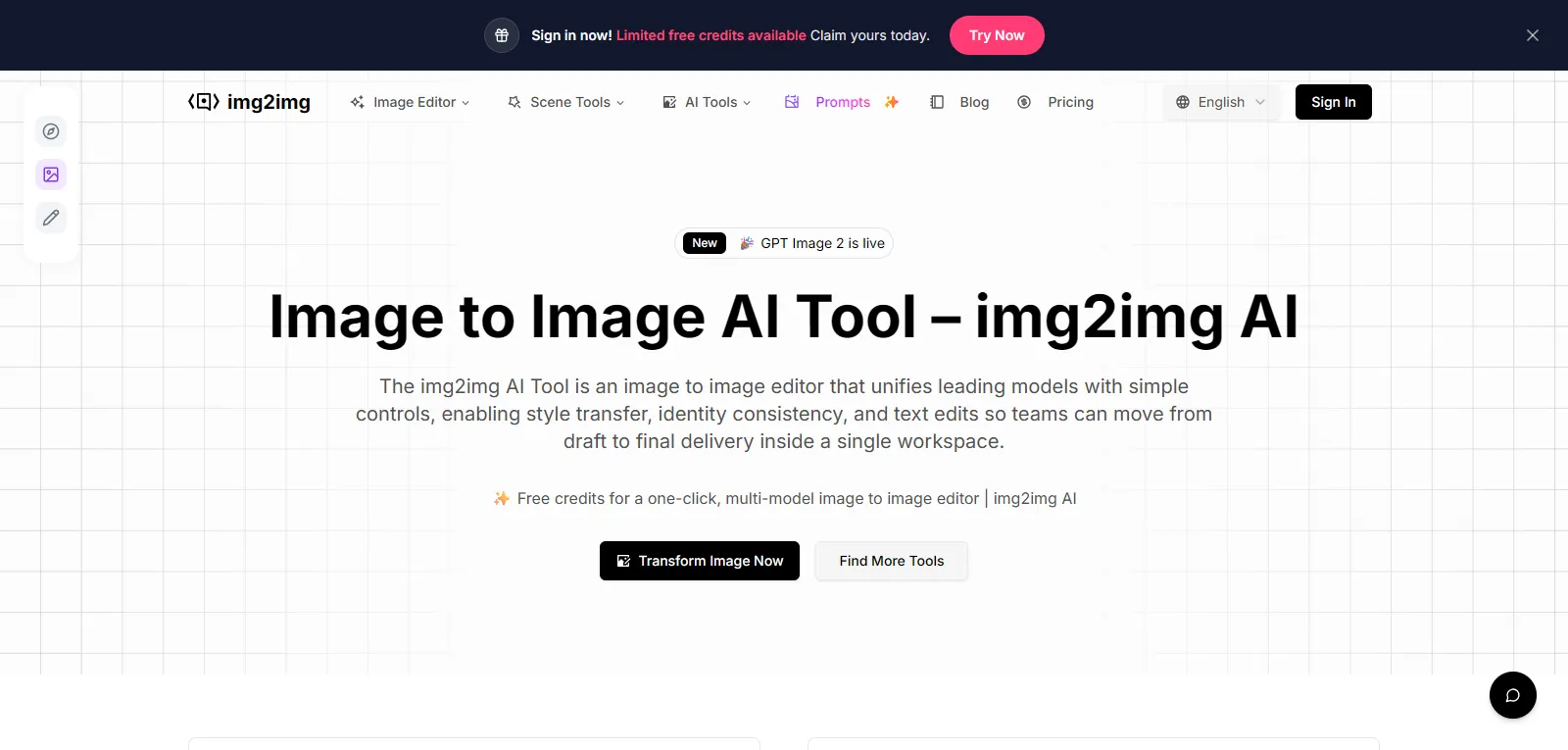Click the New badge
Image resolution: width=1568 pixels, height=750 pixels.
coord(705,243)
